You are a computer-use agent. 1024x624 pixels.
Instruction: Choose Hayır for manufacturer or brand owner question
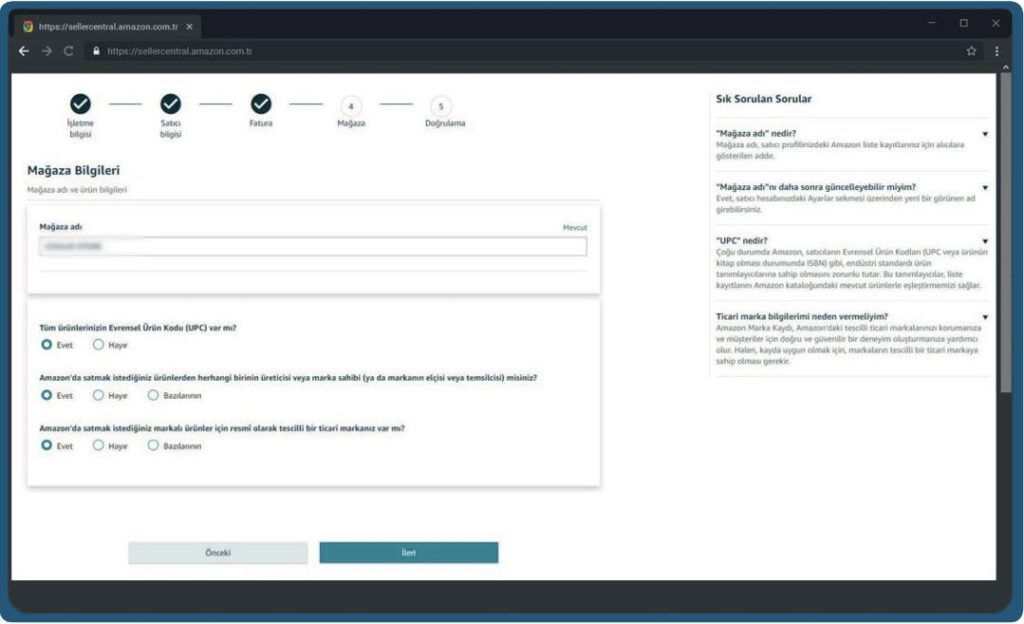98,395
